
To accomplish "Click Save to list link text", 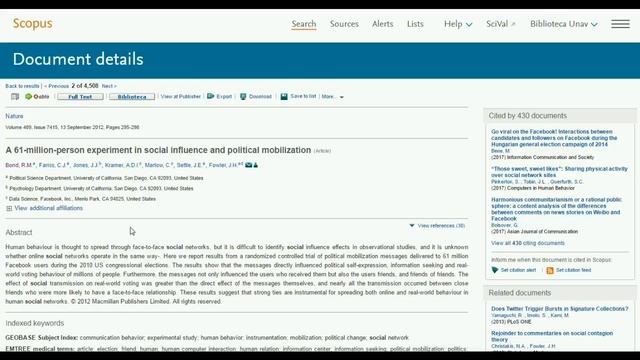I will [303, 96].
